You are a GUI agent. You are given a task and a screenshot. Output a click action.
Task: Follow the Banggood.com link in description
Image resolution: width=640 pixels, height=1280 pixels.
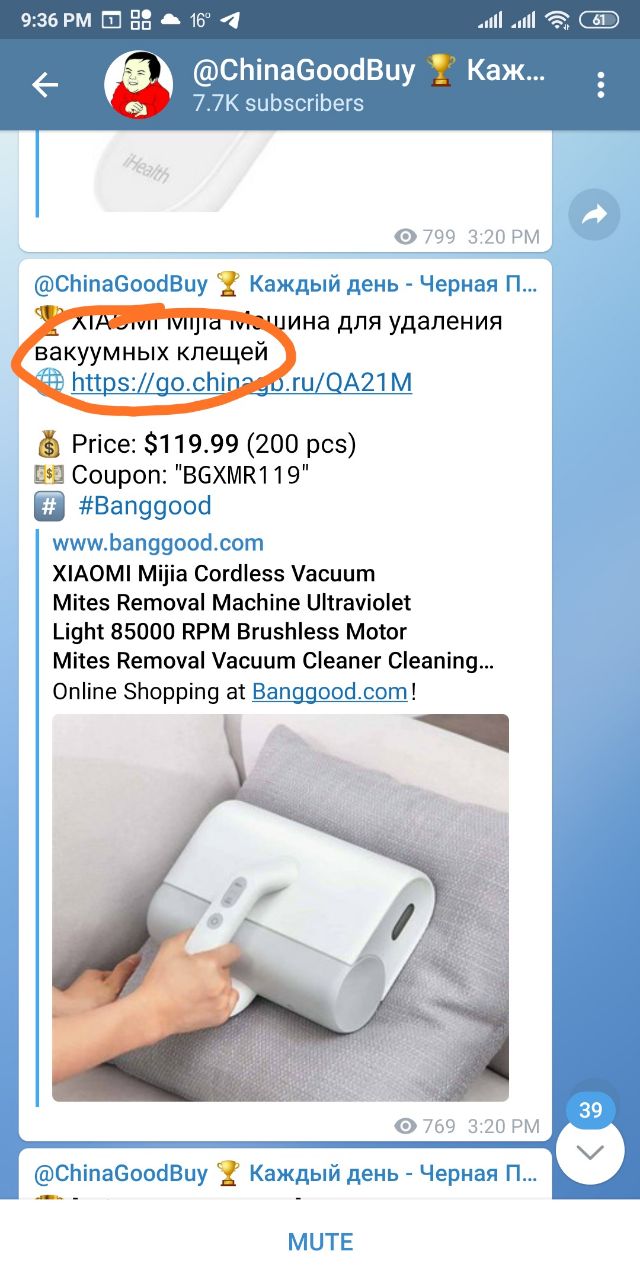pos(330,691)
